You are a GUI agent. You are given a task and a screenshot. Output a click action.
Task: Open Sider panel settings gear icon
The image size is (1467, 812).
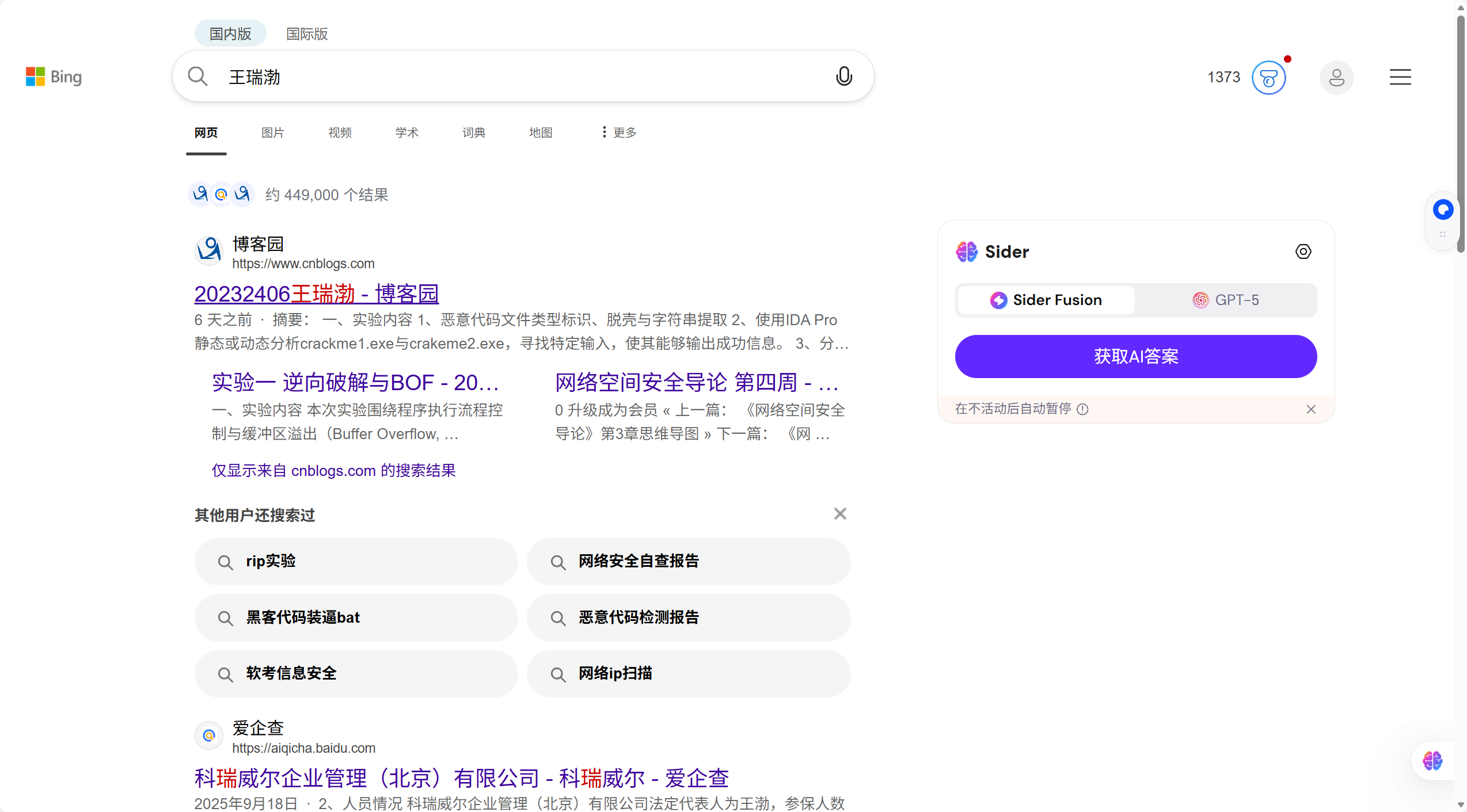coord(1303,251)
